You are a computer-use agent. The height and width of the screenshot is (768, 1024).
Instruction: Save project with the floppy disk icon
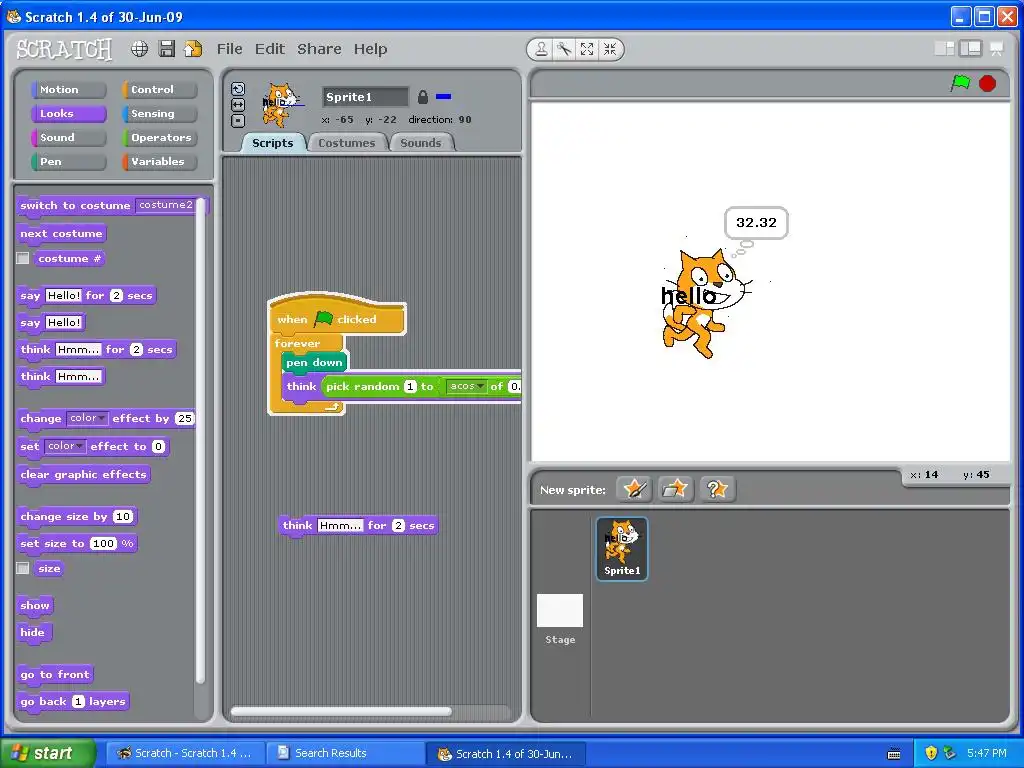click(167, 49)
